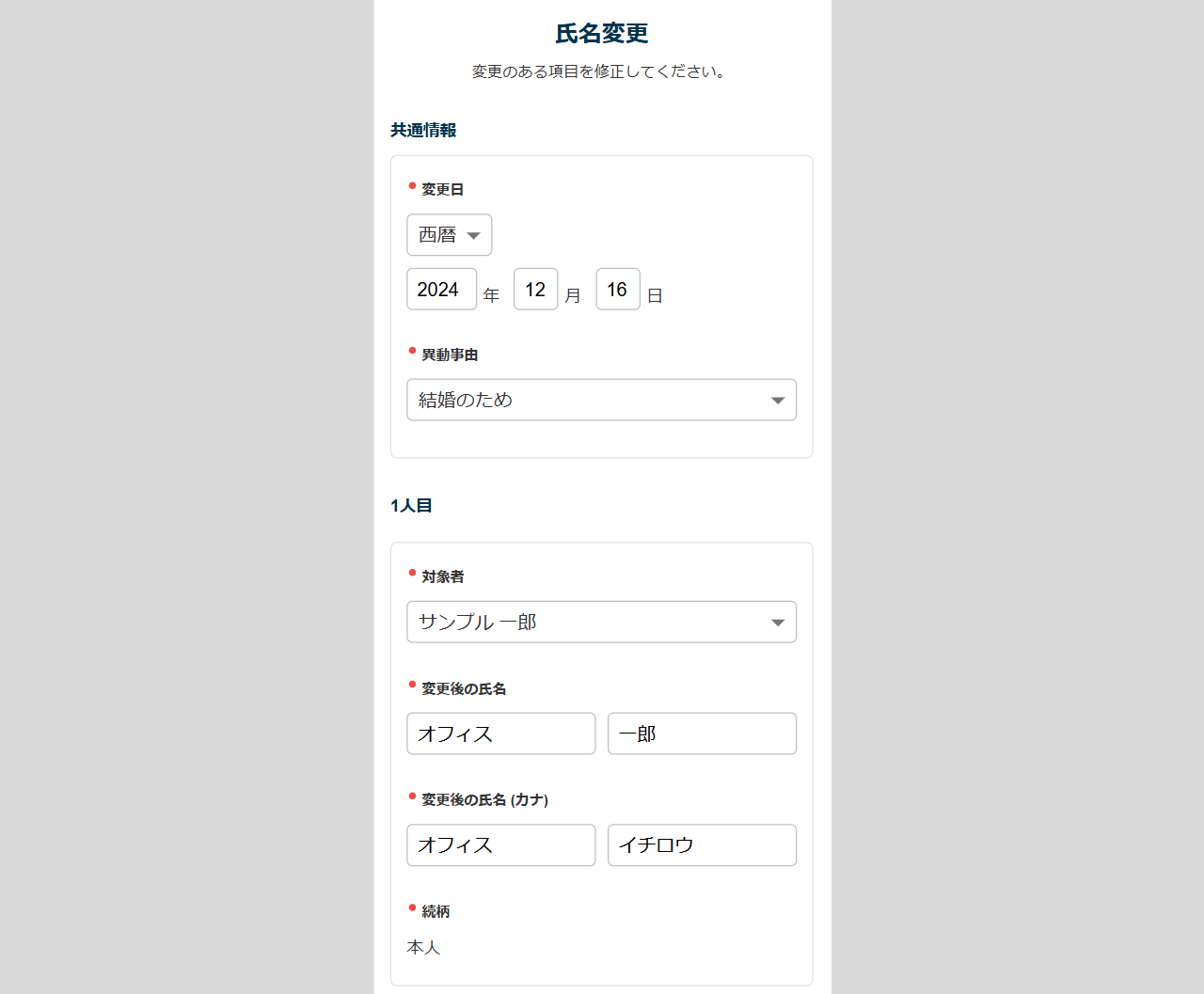Click the instruction text 変更のある項目を修正してください
This screenshot has height=994, width=1204.
pyautogui.click(x=598, y=71)
